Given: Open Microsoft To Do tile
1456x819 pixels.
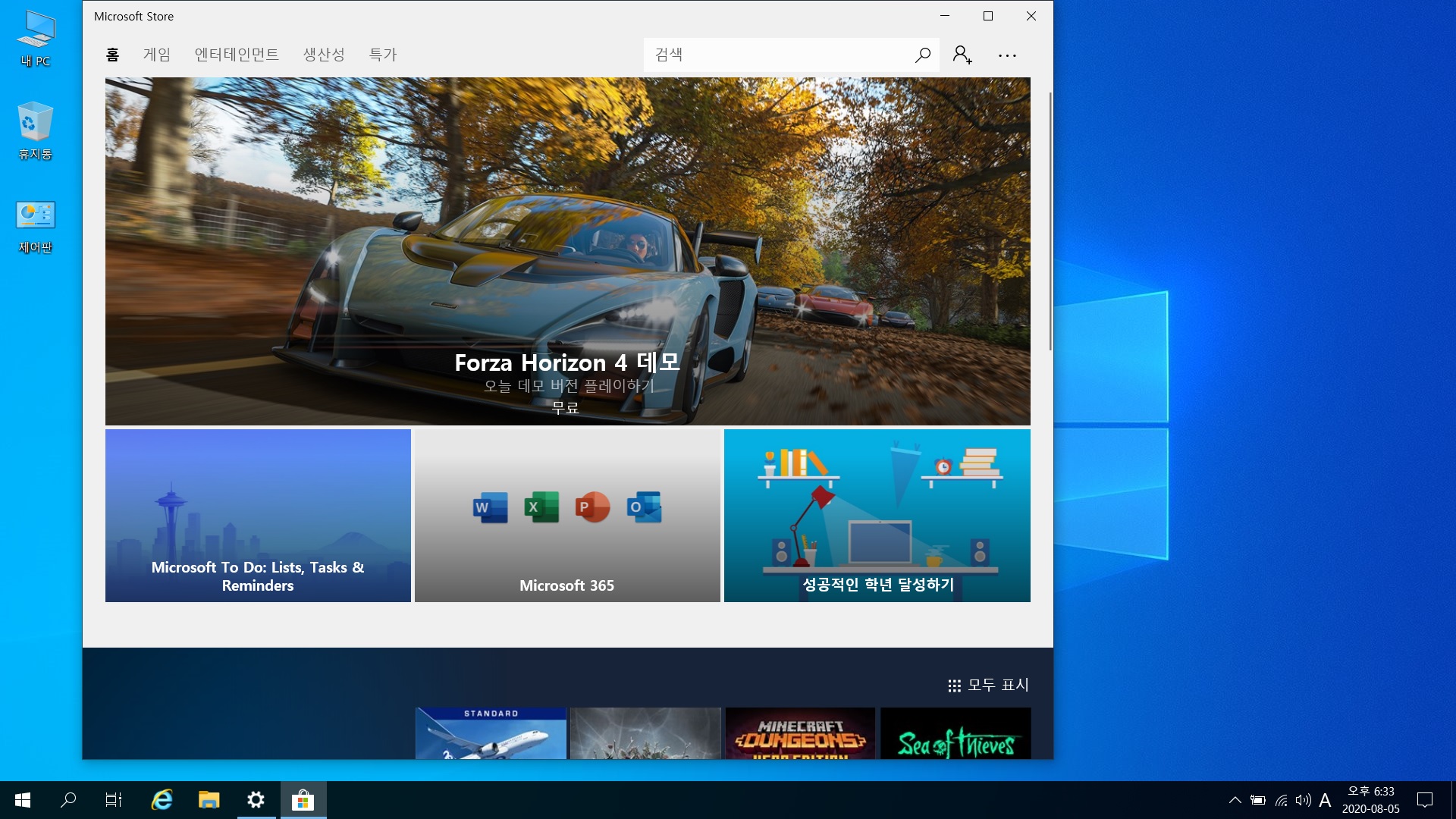Looking at the screenshot, I should pyautogui.click(x=258, y=516).
